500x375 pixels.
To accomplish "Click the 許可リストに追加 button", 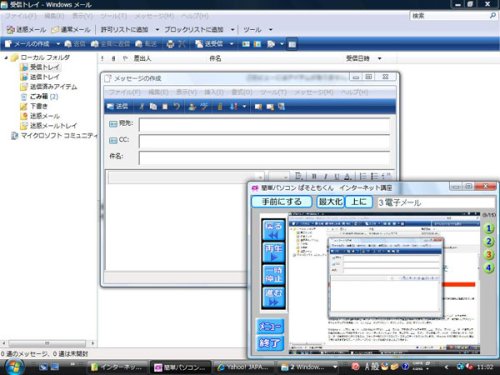I will 124,30.
